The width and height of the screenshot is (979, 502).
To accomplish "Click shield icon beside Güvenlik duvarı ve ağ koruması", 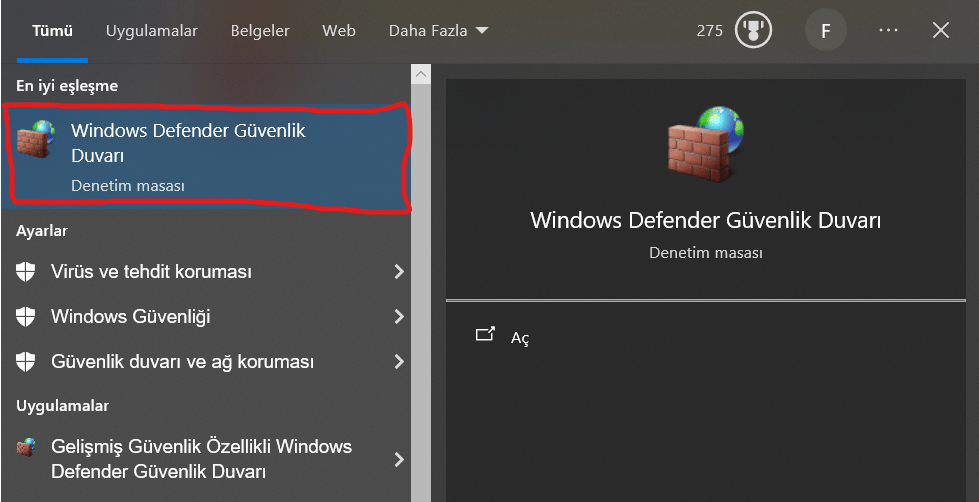I will click(26, 362).
